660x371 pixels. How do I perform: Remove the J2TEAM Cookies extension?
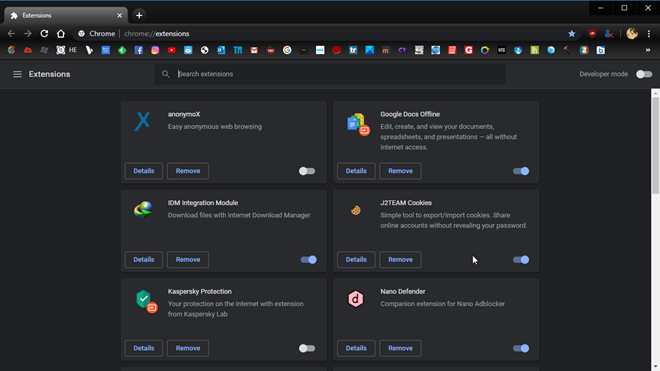tap(400, 259)
